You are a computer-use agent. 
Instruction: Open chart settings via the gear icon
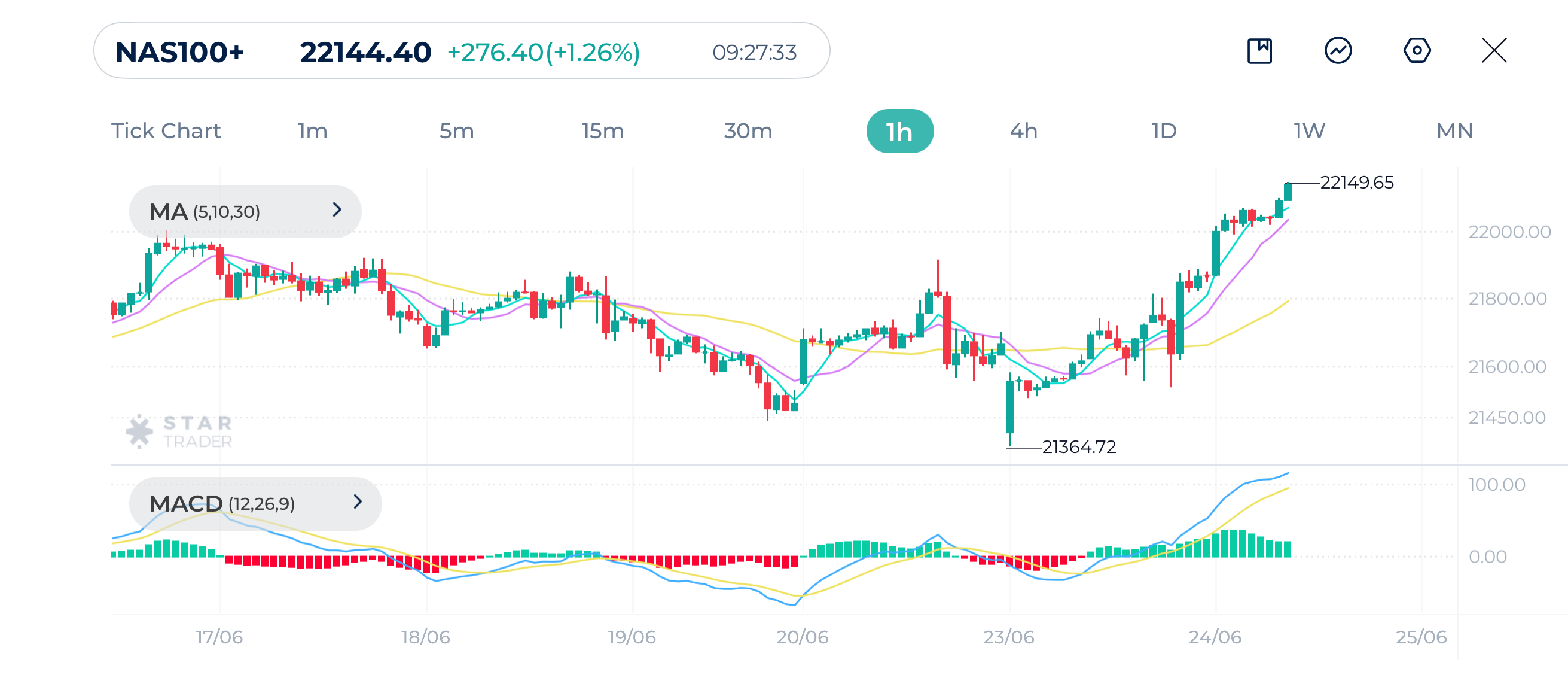(1417, 52)
